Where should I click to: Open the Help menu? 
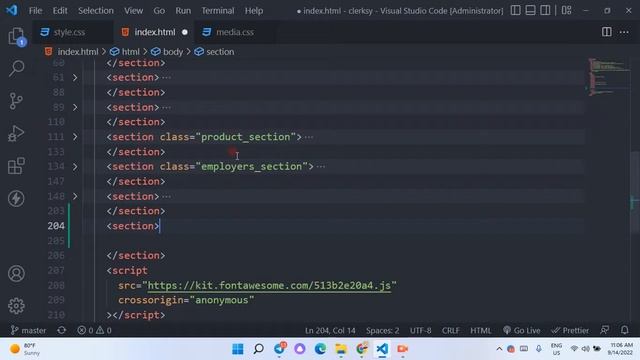pos(254,11)
